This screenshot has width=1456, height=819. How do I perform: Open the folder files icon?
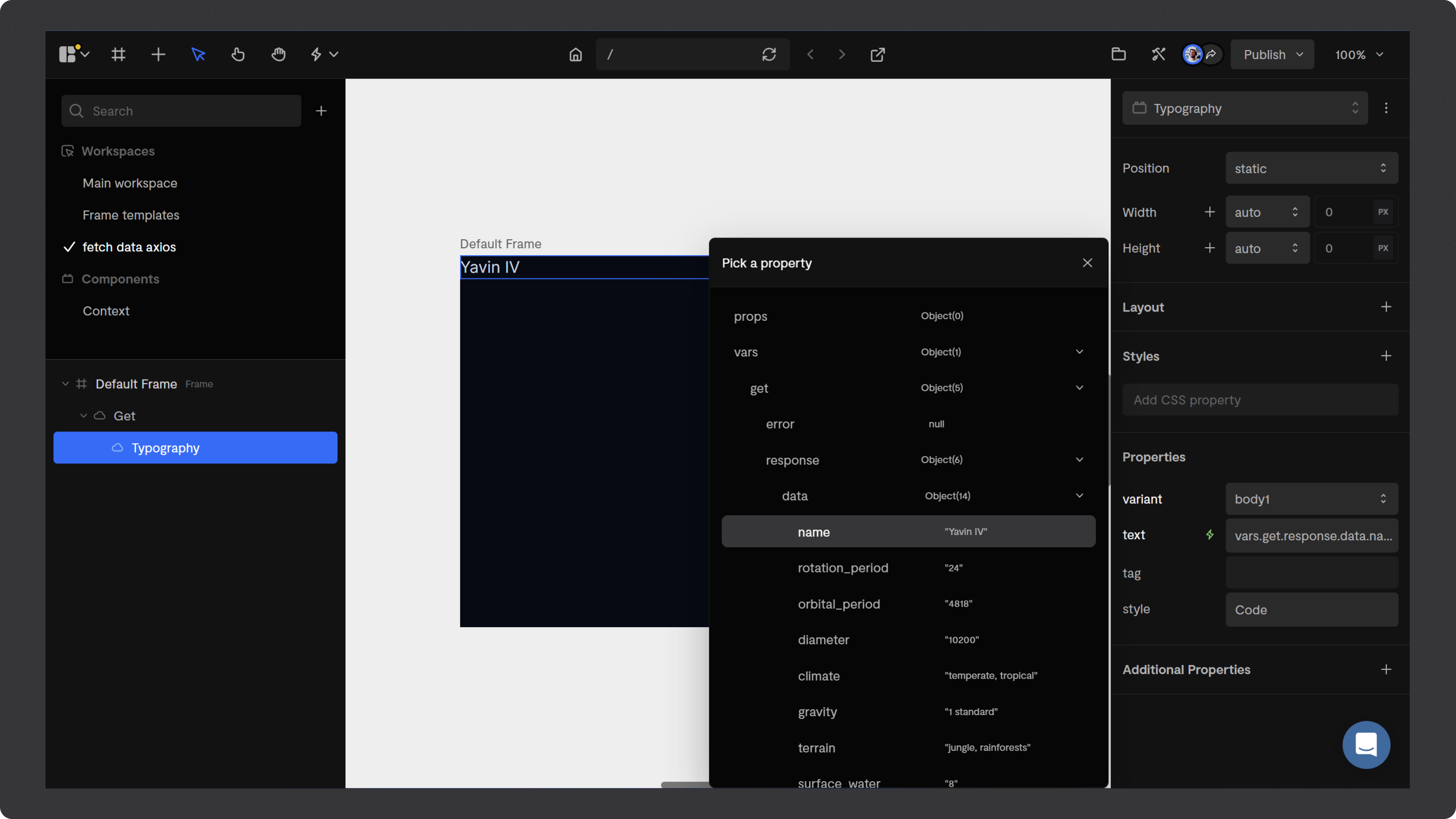point(1119,55)
